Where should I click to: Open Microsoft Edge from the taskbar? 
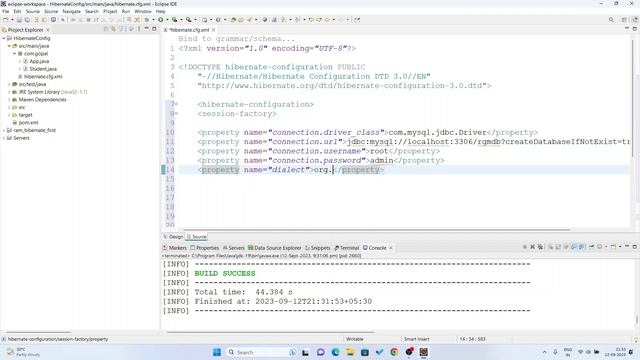coord(336,352)
